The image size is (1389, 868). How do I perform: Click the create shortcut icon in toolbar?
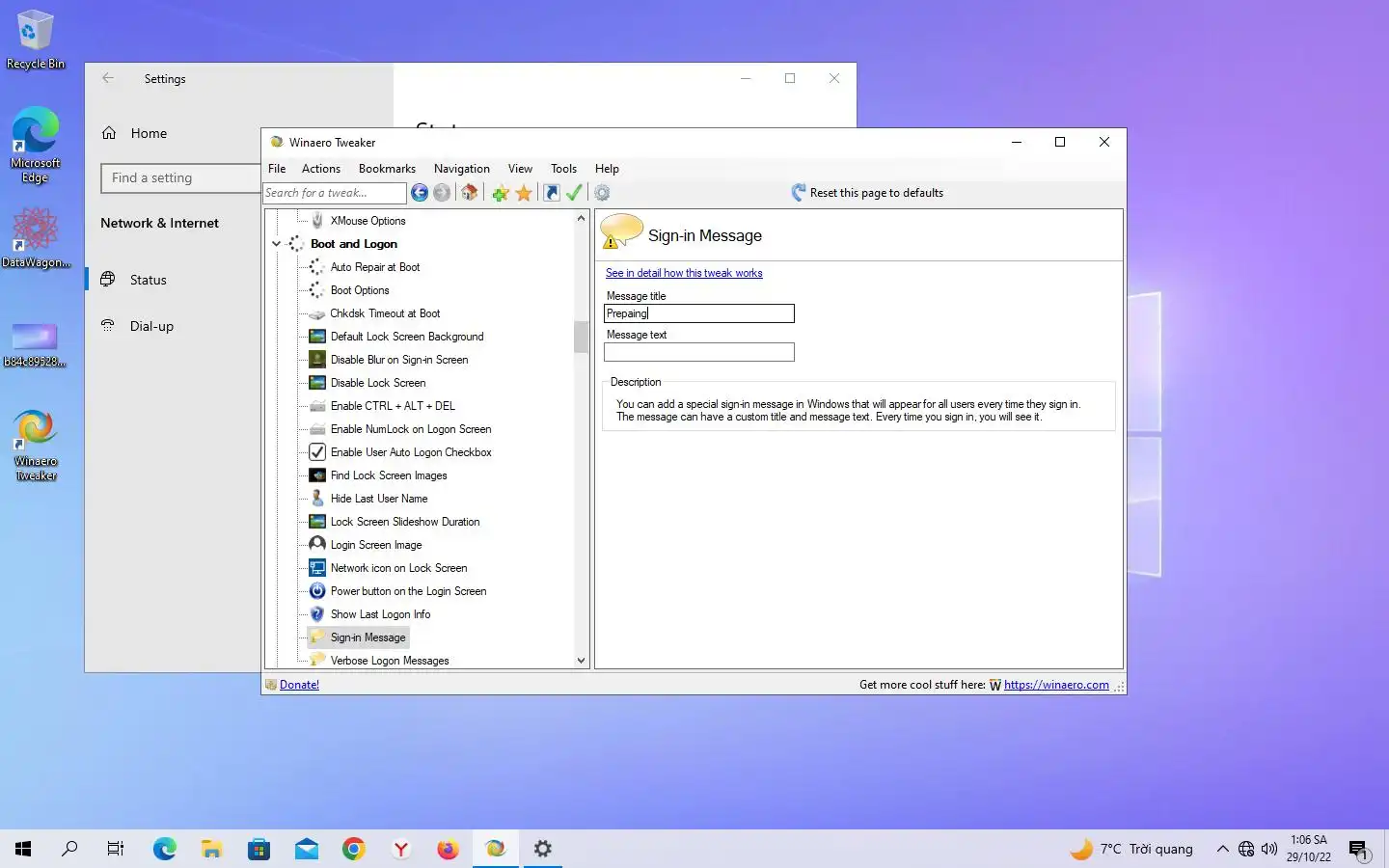click(x=552, y=193)
